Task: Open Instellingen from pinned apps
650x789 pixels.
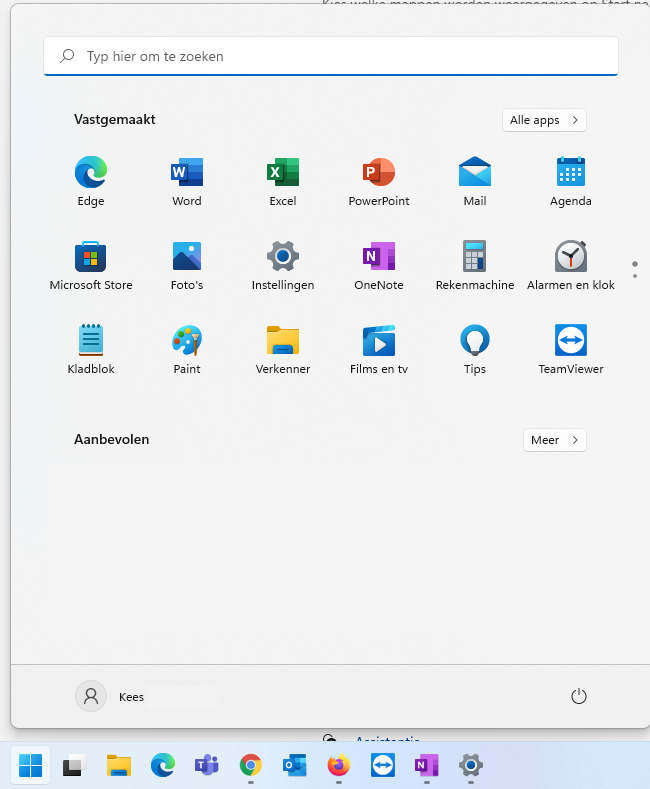Action: click(283, 265)
